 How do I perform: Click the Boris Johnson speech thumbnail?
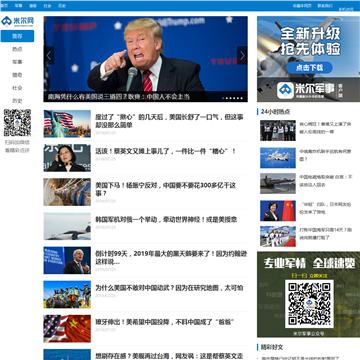pyautogui.click(x=67, y=260)
